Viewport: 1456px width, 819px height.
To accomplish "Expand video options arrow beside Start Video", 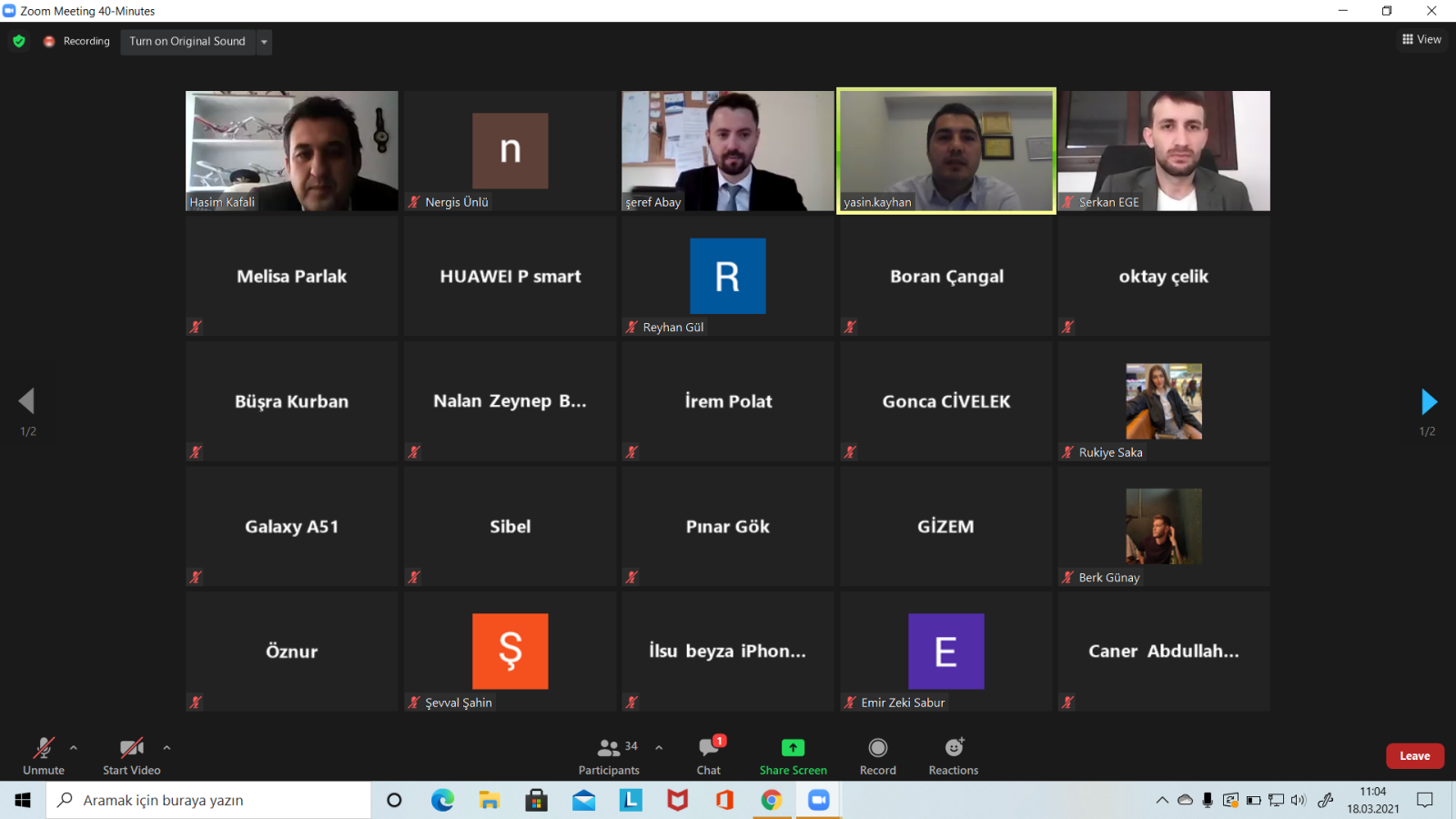I will click(x=167, y=747).
